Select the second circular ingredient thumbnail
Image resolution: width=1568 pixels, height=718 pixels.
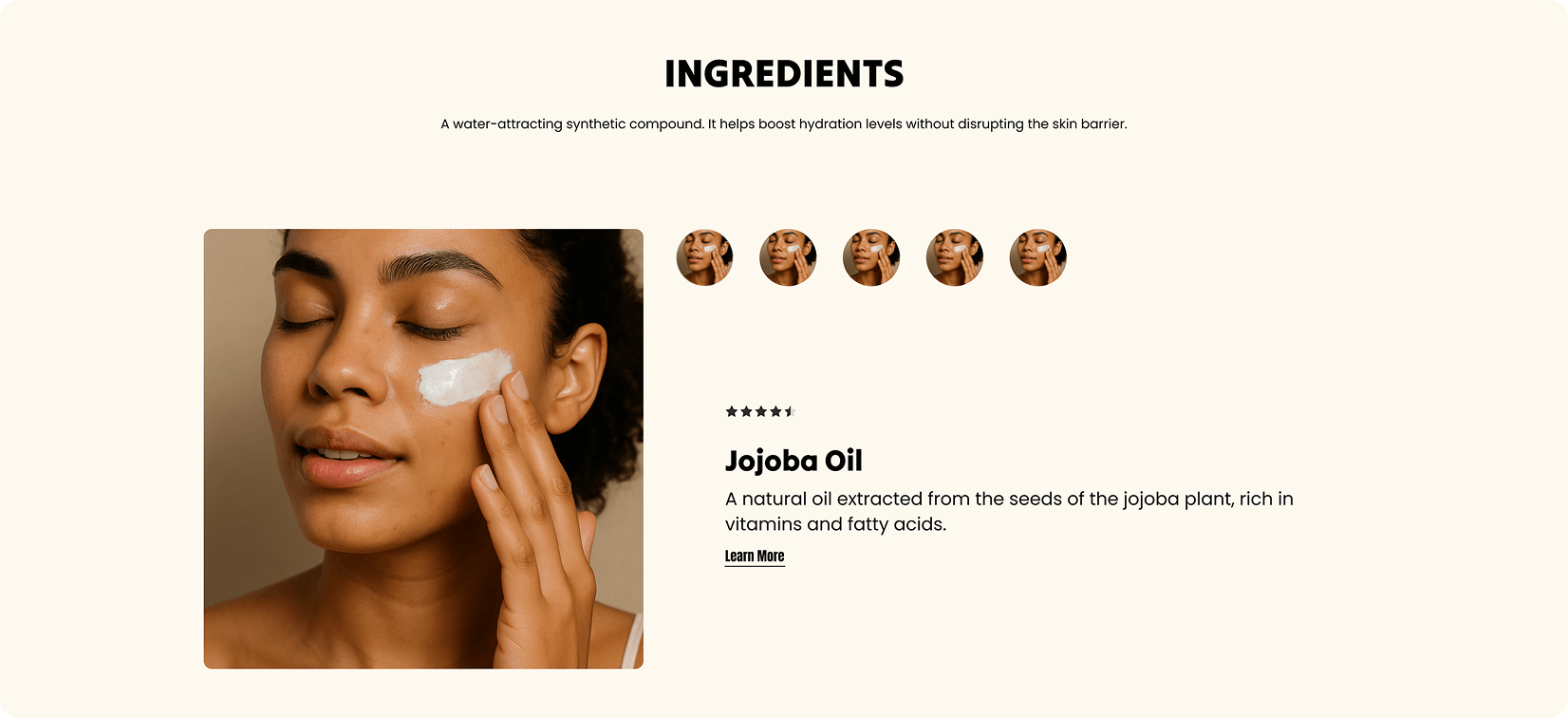click(x=788, y=257)
